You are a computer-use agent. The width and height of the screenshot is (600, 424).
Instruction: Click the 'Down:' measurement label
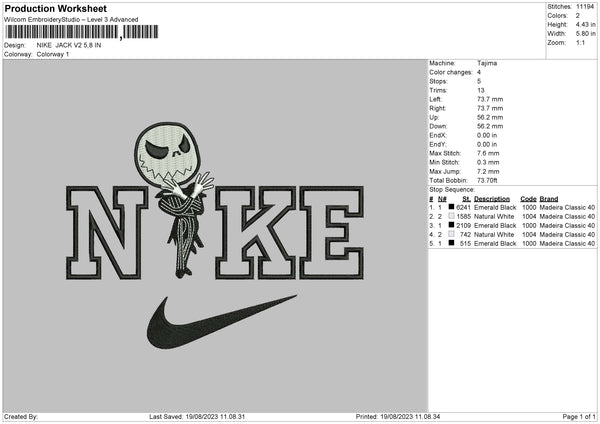pos(438,126)
